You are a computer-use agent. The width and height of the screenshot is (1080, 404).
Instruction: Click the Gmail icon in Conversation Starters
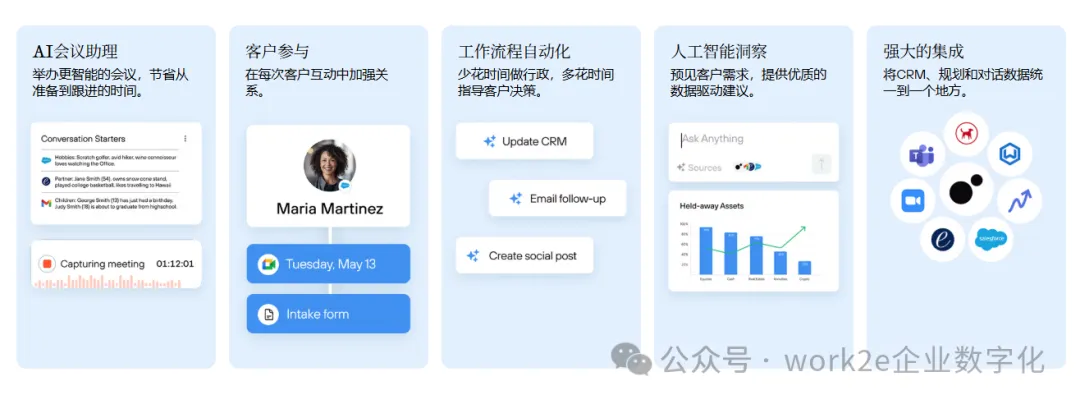tap(46, 203)
